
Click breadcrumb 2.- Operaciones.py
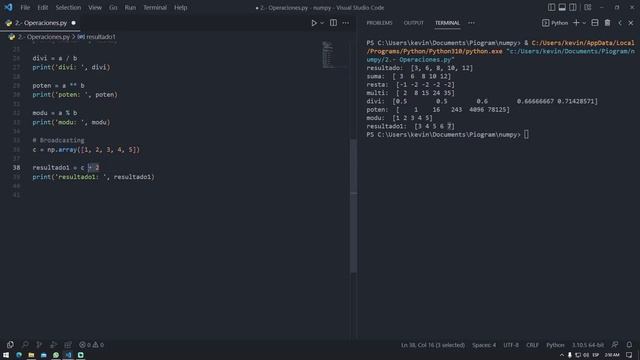coord(44,37)
